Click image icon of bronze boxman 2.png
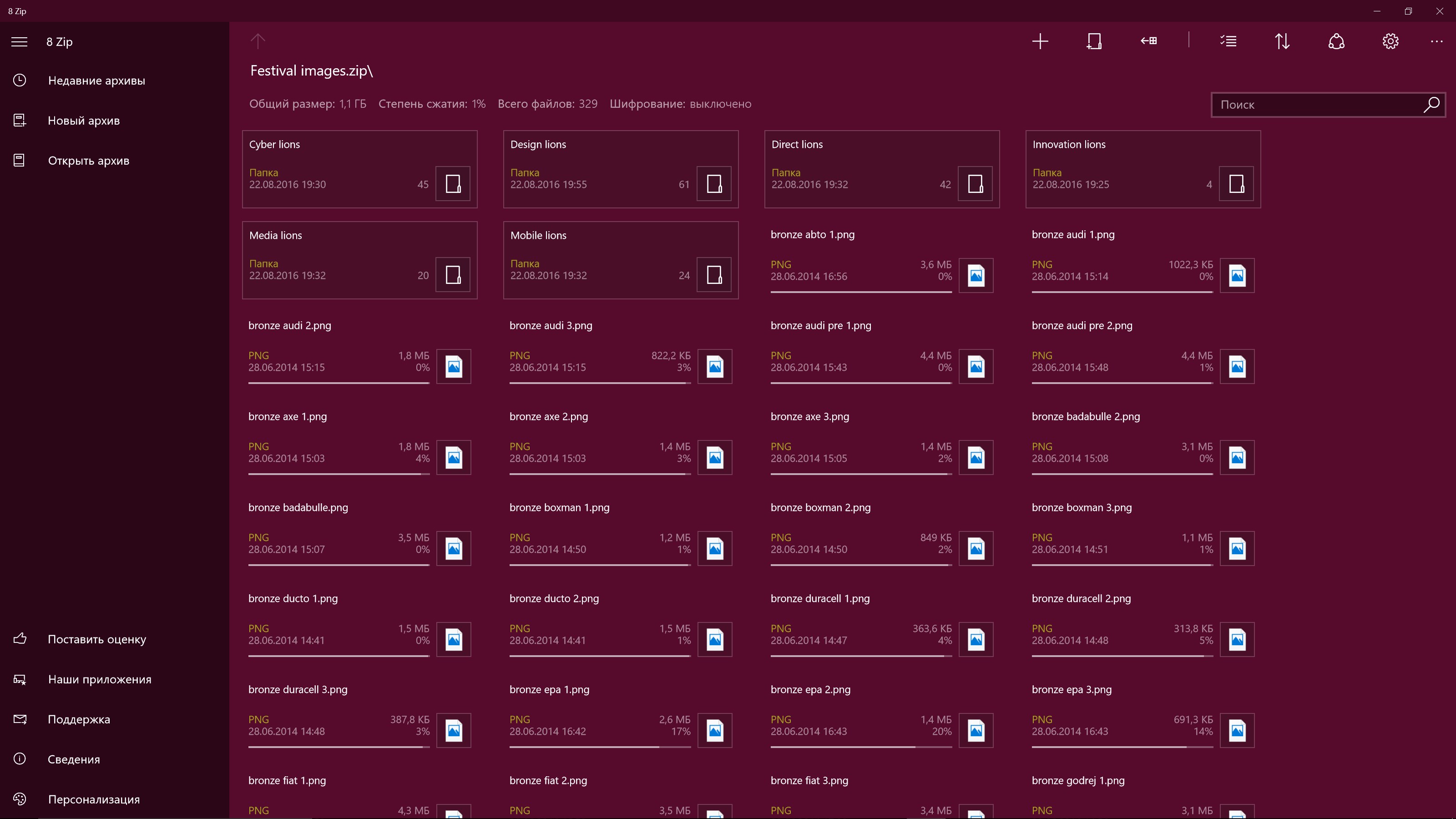The width and height of the screenshot is (1456, 819). click(x=976, y=548)
